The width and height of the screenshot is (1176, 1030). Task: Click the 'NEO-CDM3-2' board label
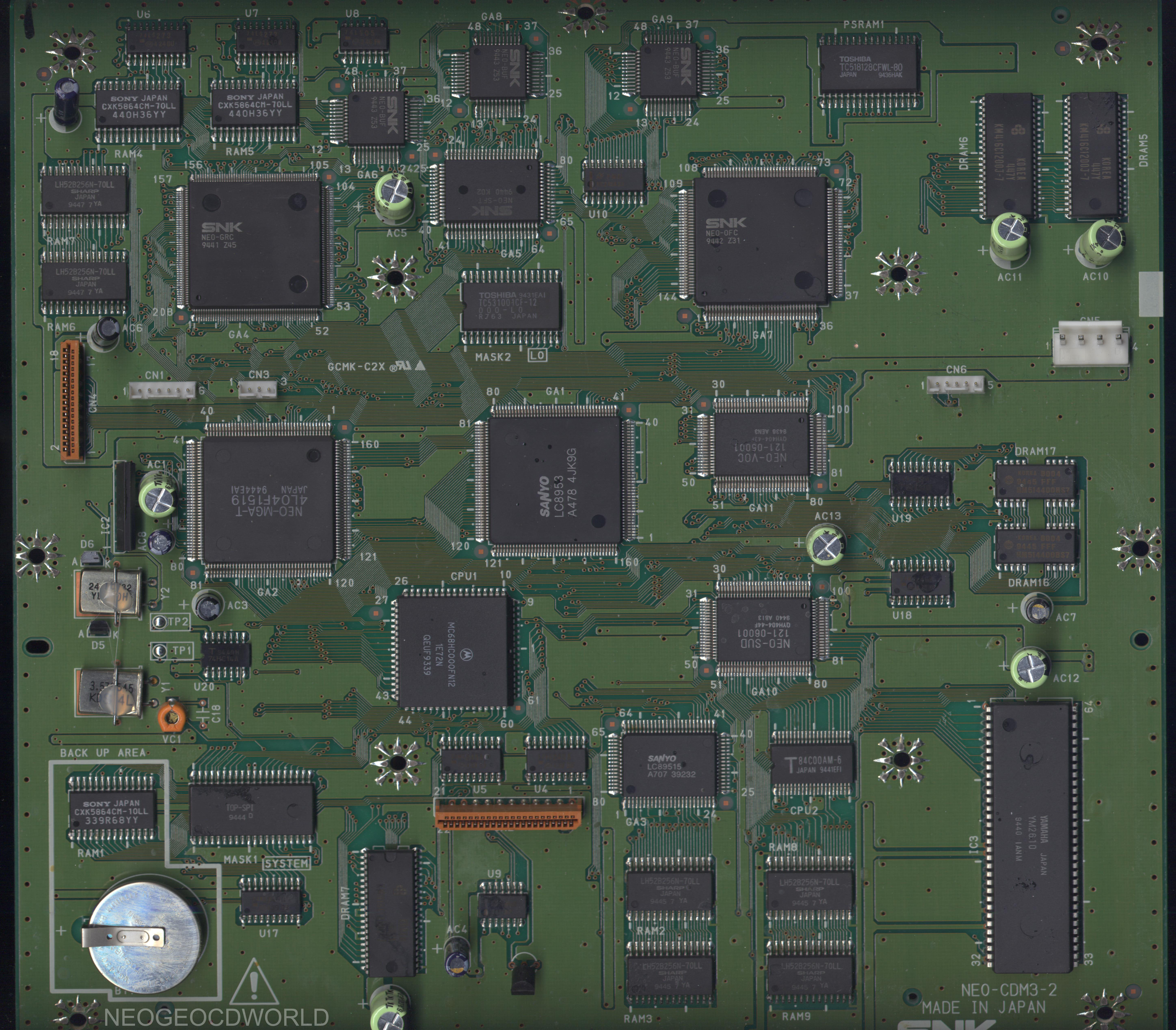tap(1009, 990)
